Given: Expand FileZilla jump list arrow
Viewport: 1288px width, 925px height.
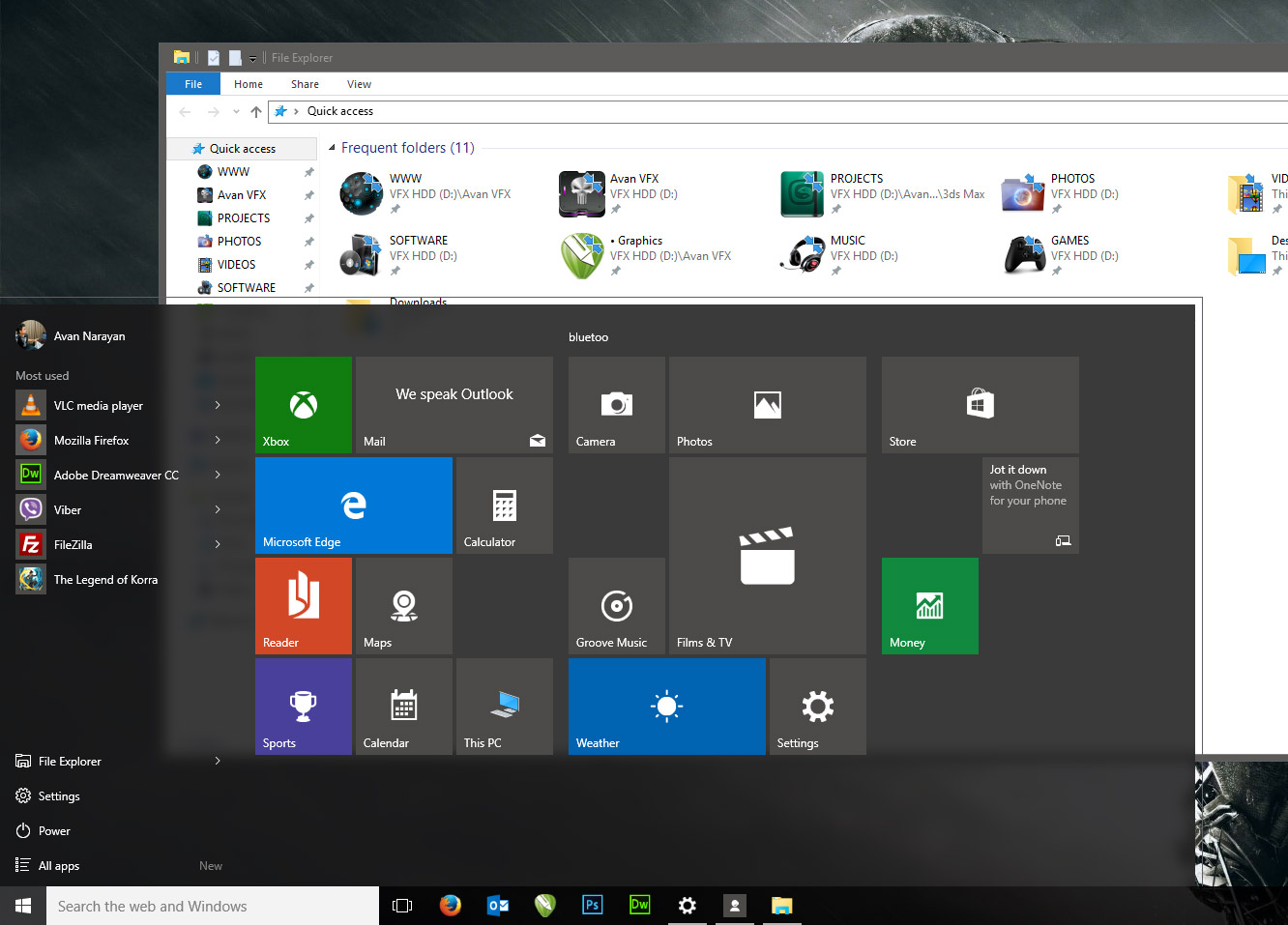Looking at the screenshot, I should pyautogui.click(x=218, y=544).
